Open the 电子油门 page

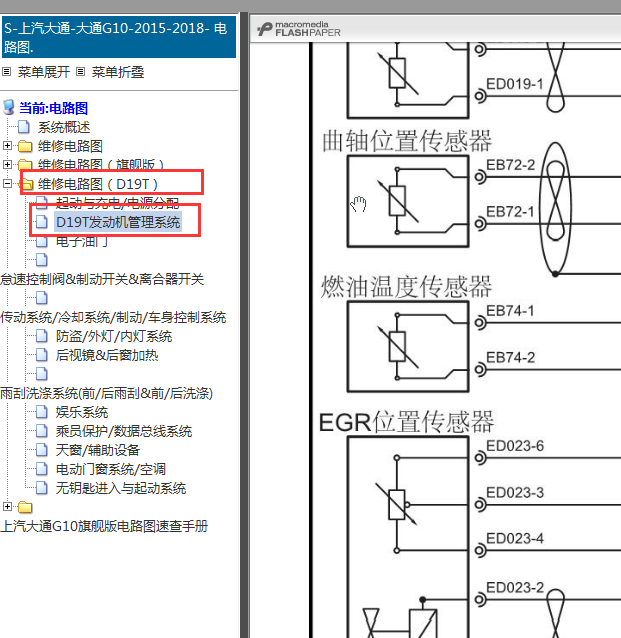click(x=82, y=242)
